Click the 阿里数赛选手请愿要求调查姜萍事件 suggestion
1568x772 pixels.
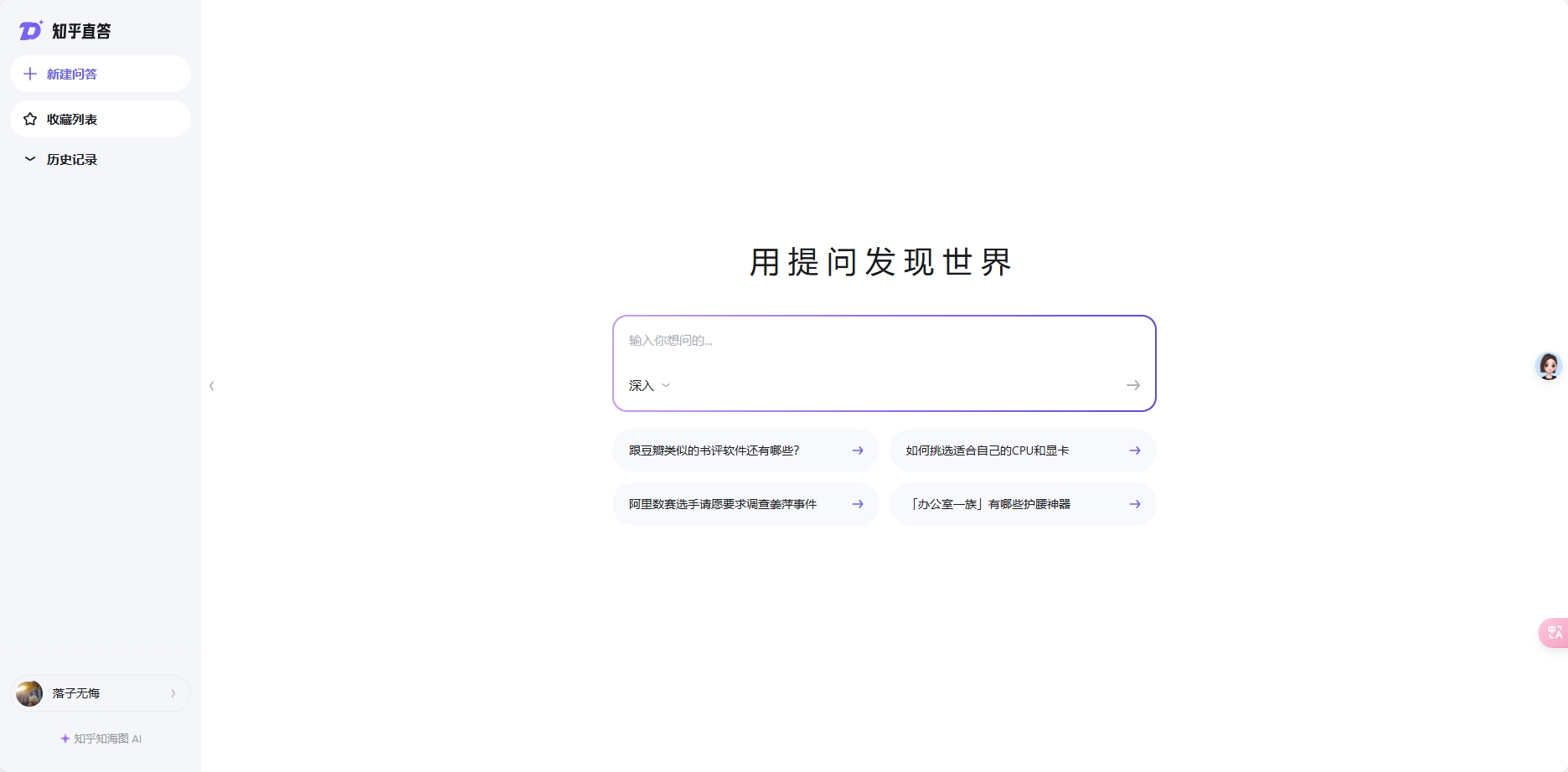tap(722, 504)
